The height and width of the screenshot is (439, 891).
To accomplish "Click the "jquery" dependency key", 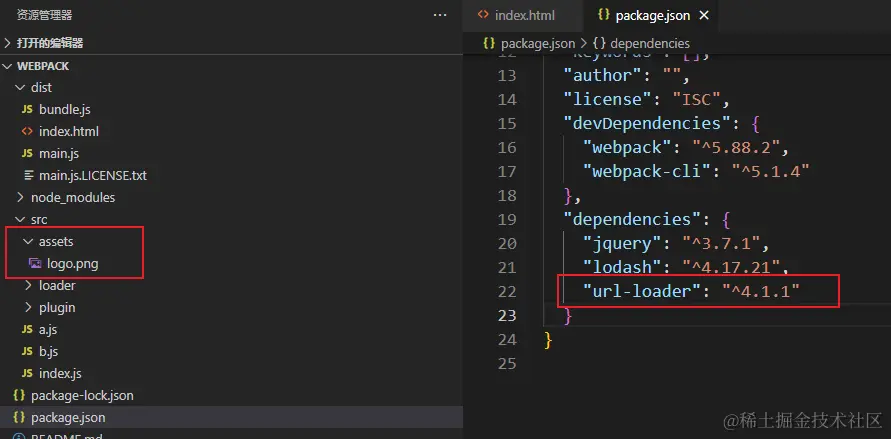I will [x=622, y=244].
